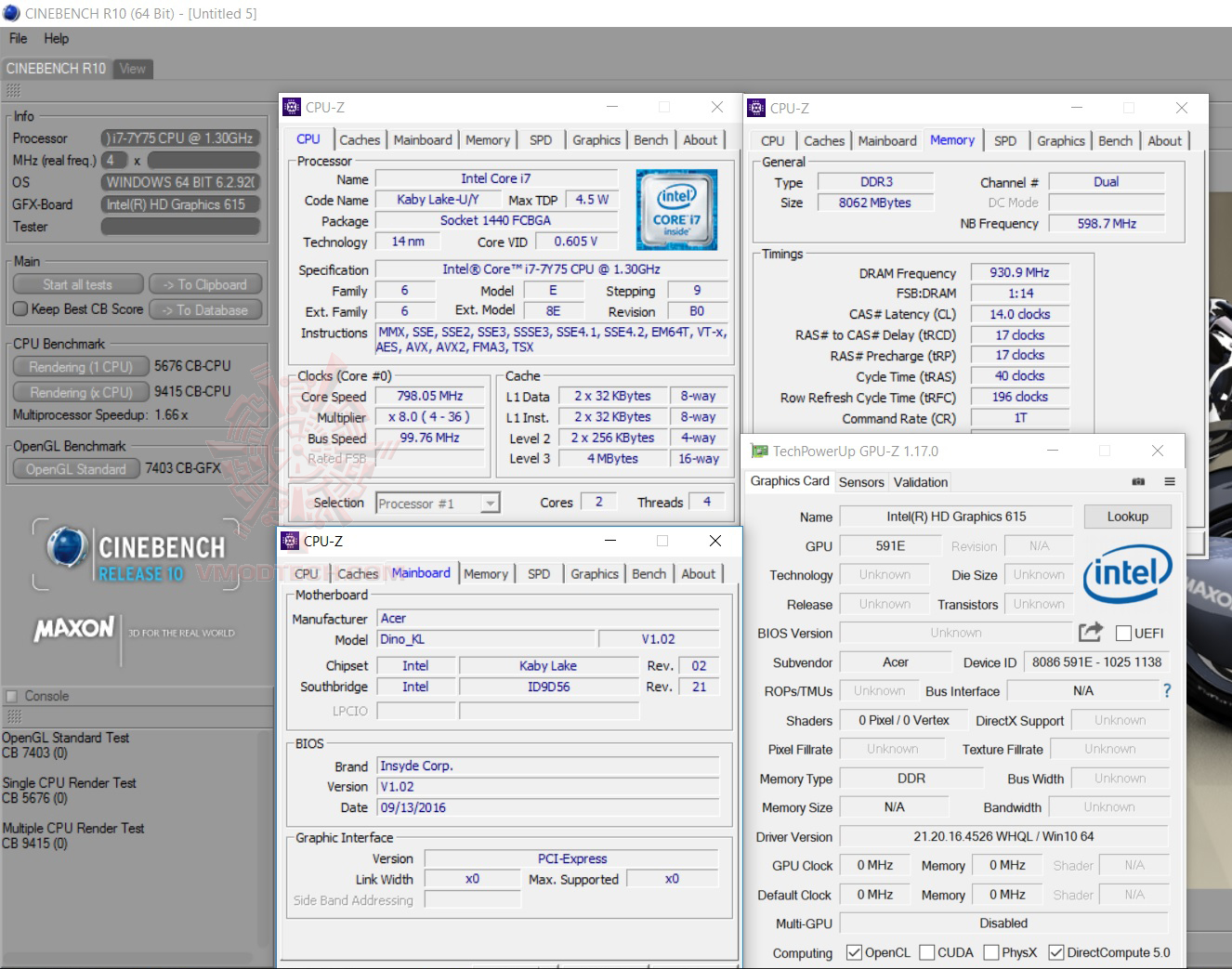Open the Cinebench File menu
Image resolution: width=1232 pixels, height=969 pixels.
pos(18,39)
